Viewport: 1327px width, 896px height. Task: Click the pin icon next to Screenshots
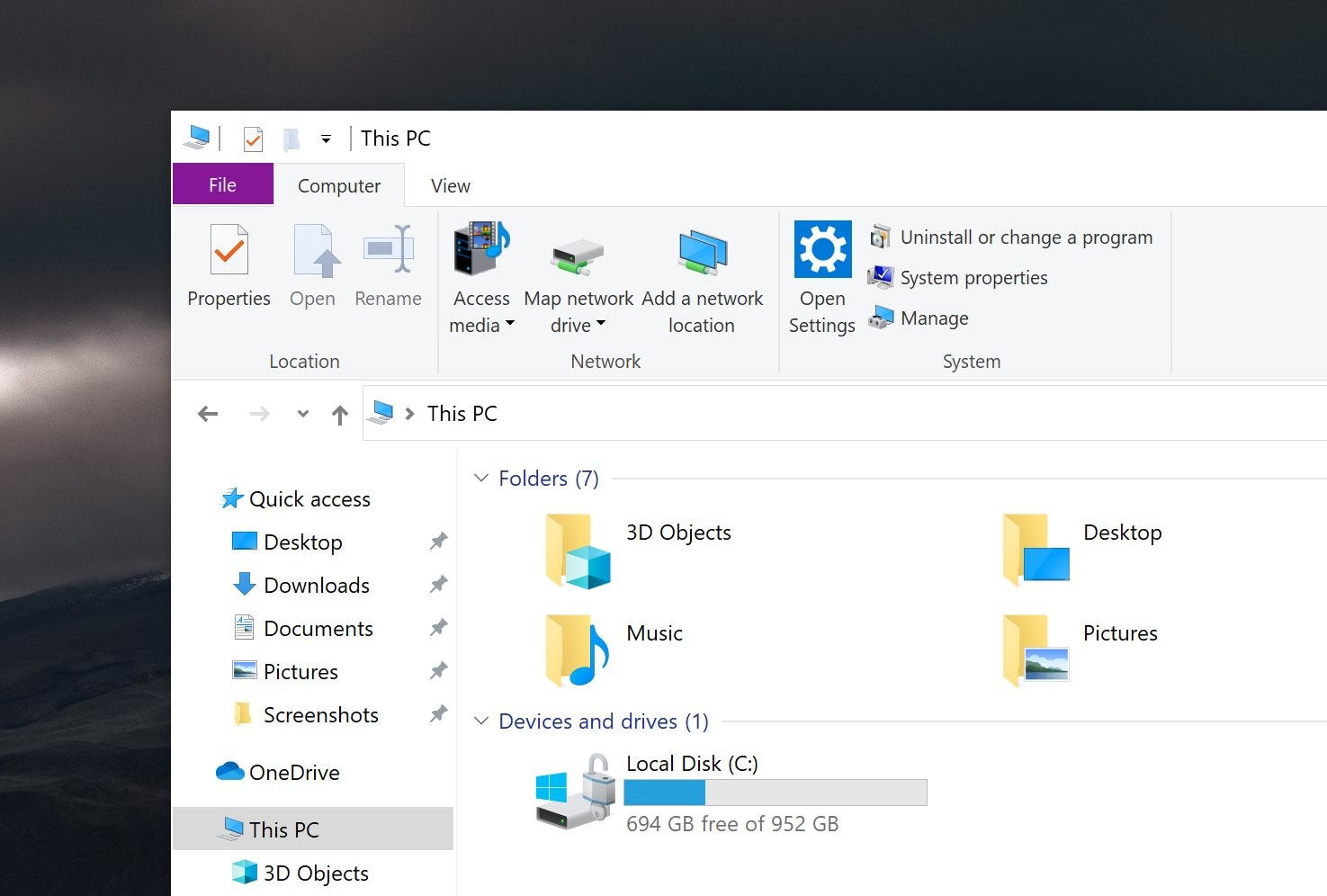coord(438,714)
